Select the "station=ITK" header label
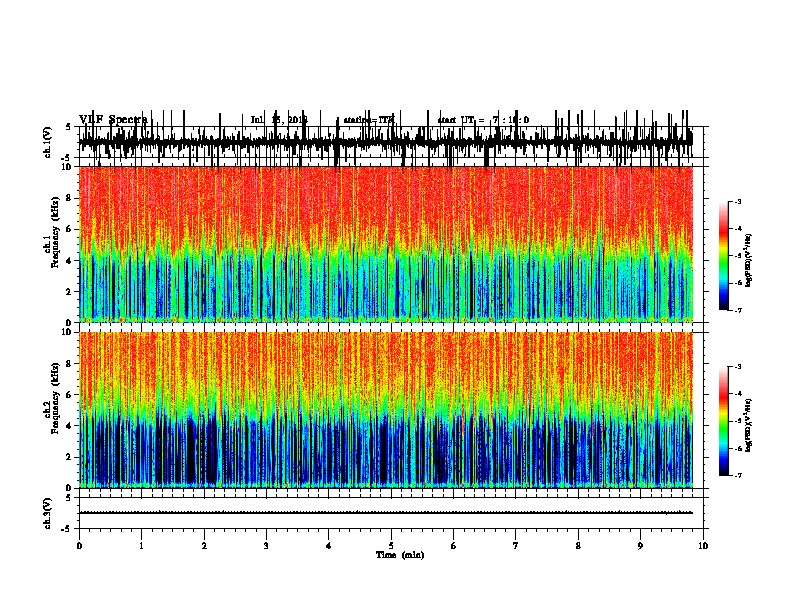The image size is (792, 612). click(369, 120)
